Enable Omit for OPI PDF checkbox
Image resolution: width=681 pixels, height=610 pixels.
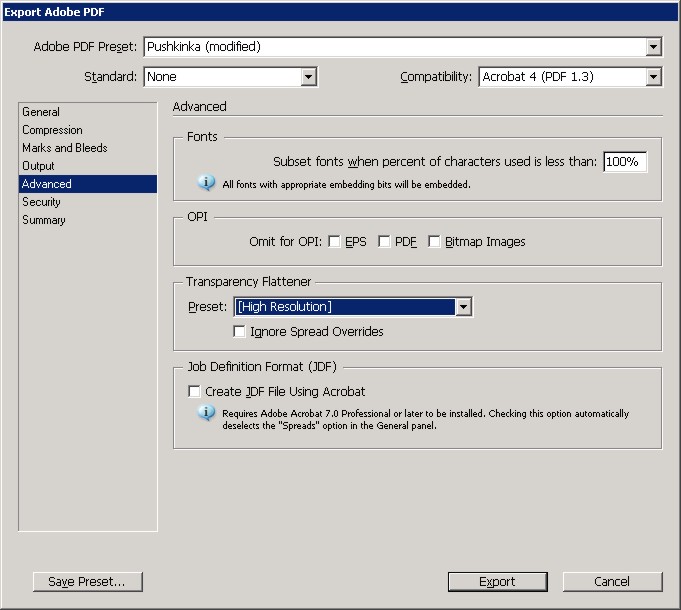(384, 241)
